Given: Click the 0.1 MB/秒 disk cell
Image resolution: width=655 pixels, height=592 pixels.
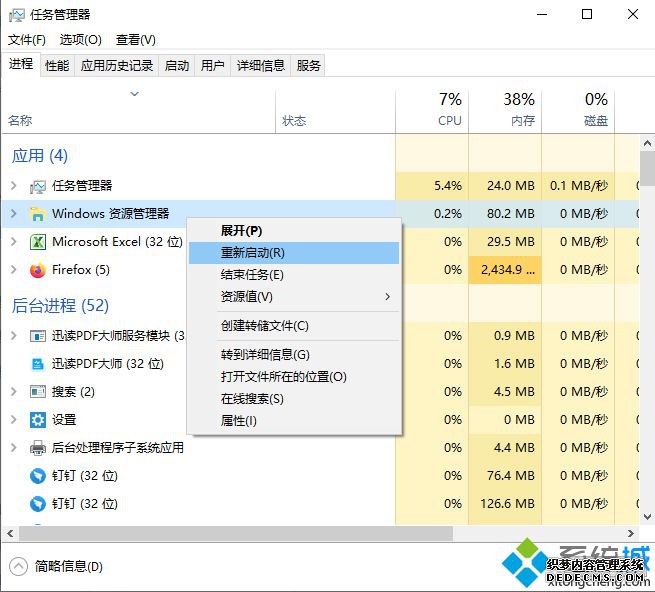Looking at the screenshot, I should click(579, 186).
